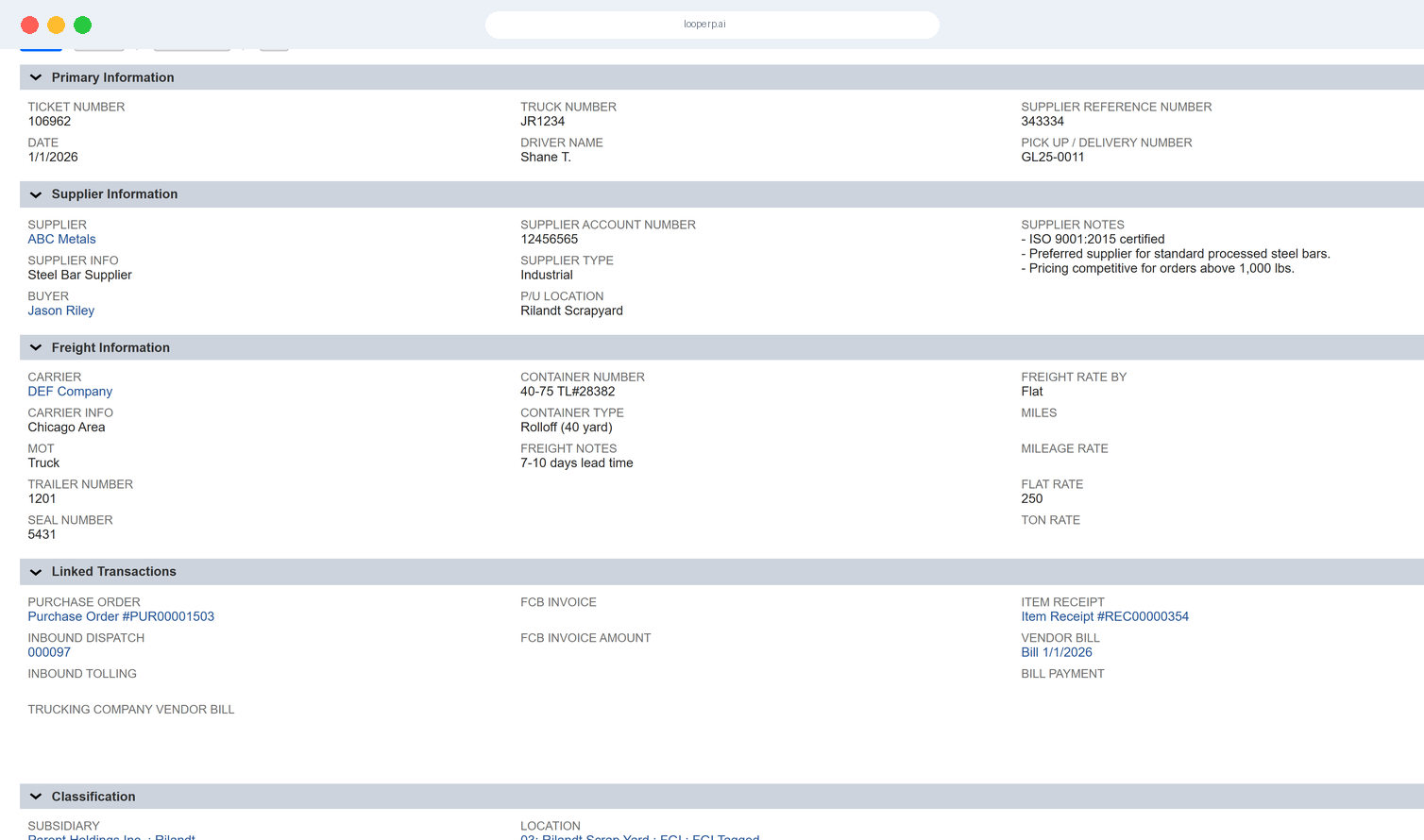The image size is (1424, 840).
Task: Collapse the Primary Information section
Action: click(x=36, y=77)
